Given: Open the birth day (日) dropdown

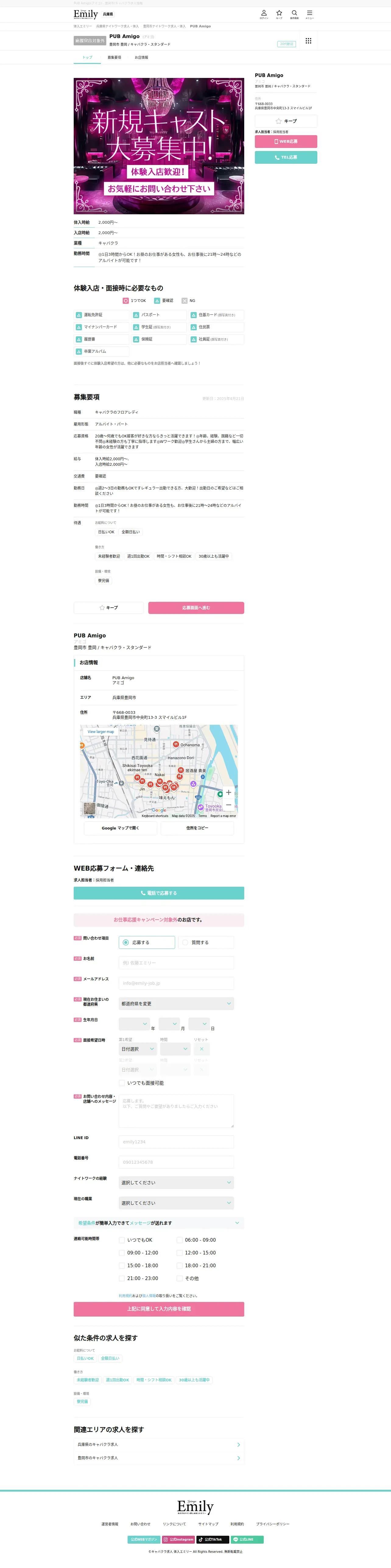Looking at the screenshot, I should click(199, 1024).
